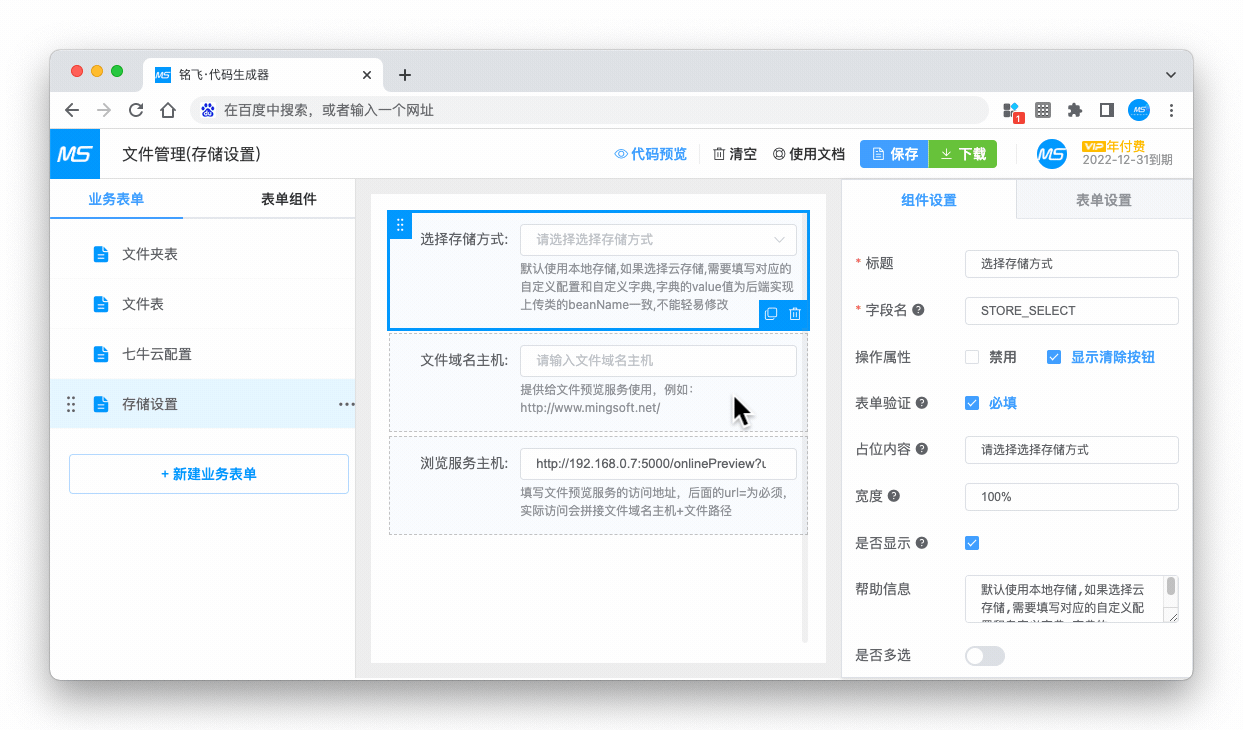
Task: Click the copy icon on selected field
Action: point(771,314)
